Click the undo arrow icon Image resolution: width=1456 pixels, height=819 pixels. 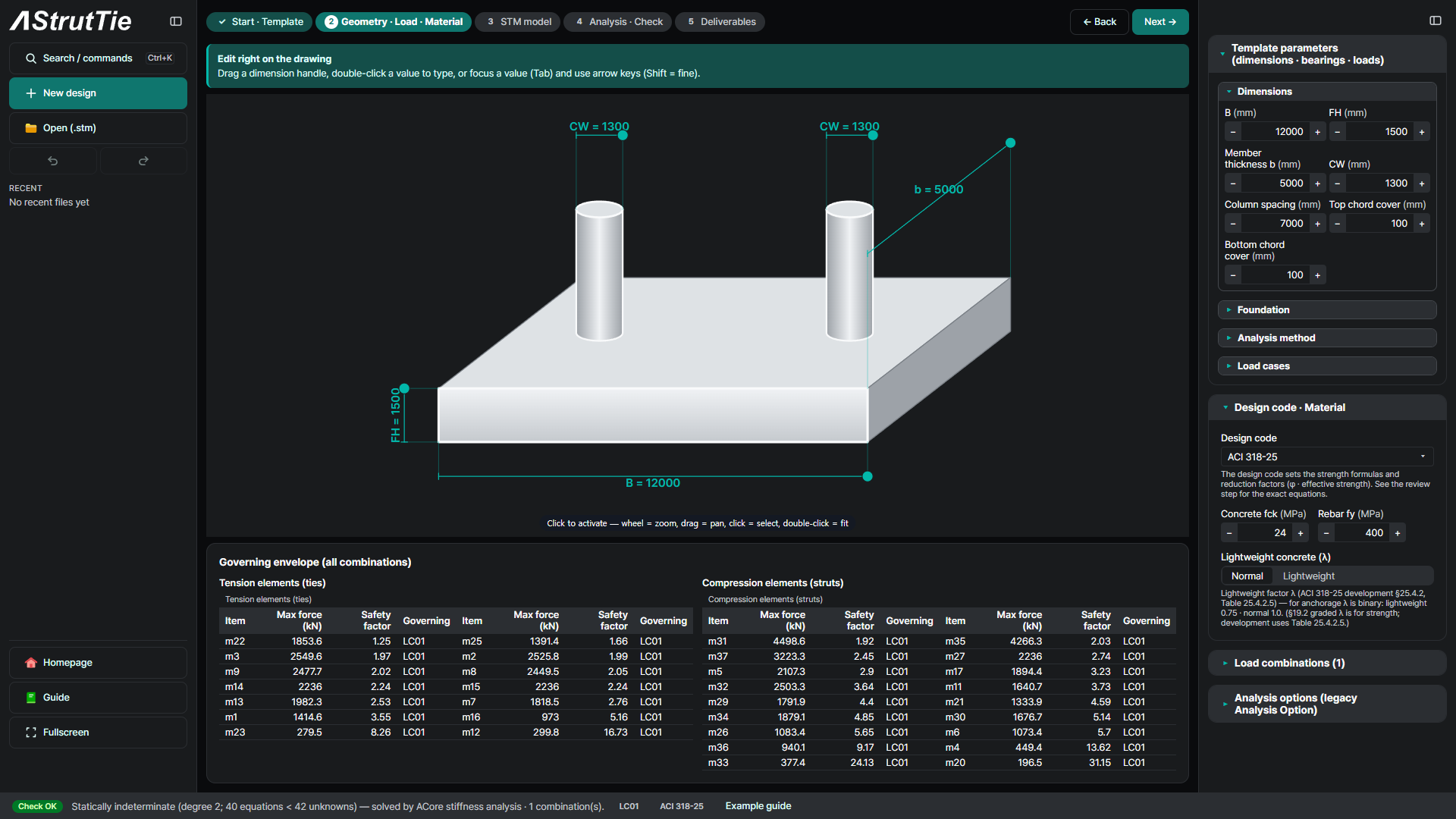pos(53,161)
